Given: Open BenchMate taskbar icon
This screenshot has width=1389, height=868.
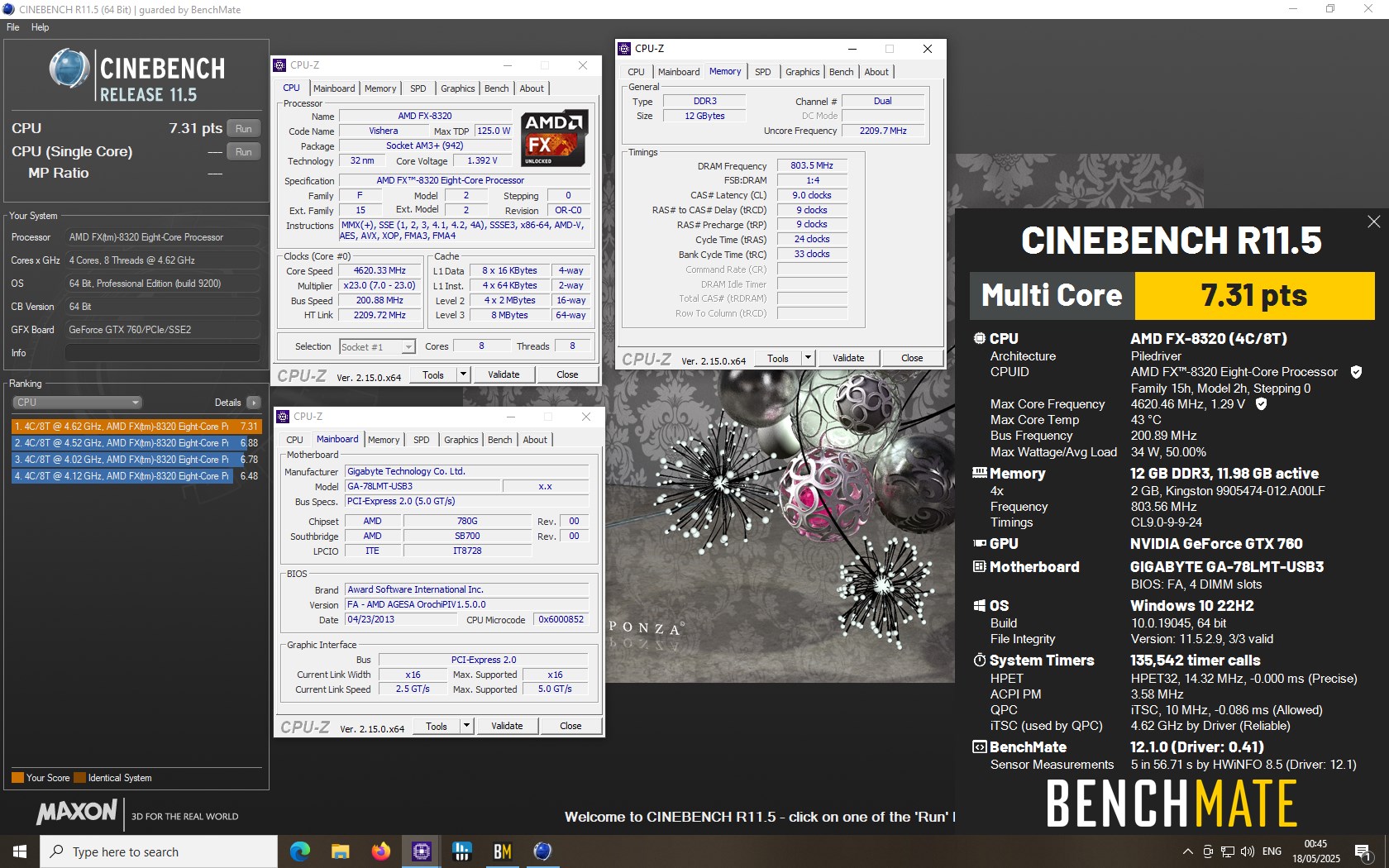Looking at the screenshot, I should coord(502,851).
